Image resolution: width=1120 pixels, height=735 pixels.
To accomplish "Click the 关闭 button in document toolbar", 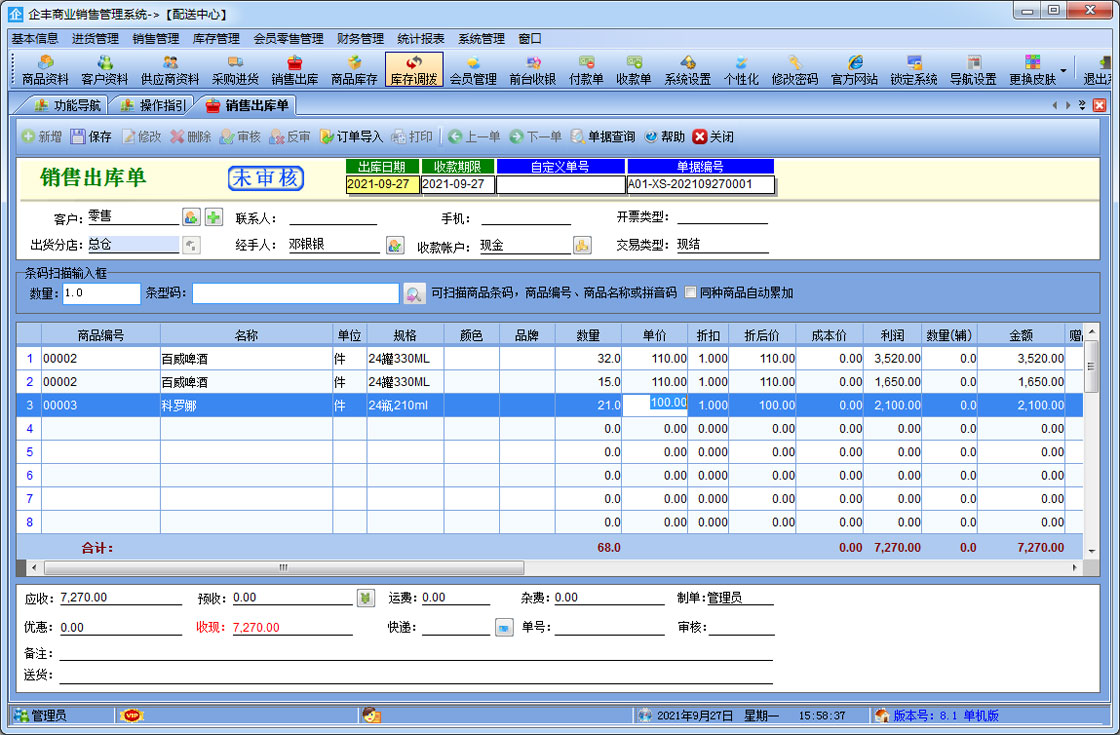I will pos(713,137).
